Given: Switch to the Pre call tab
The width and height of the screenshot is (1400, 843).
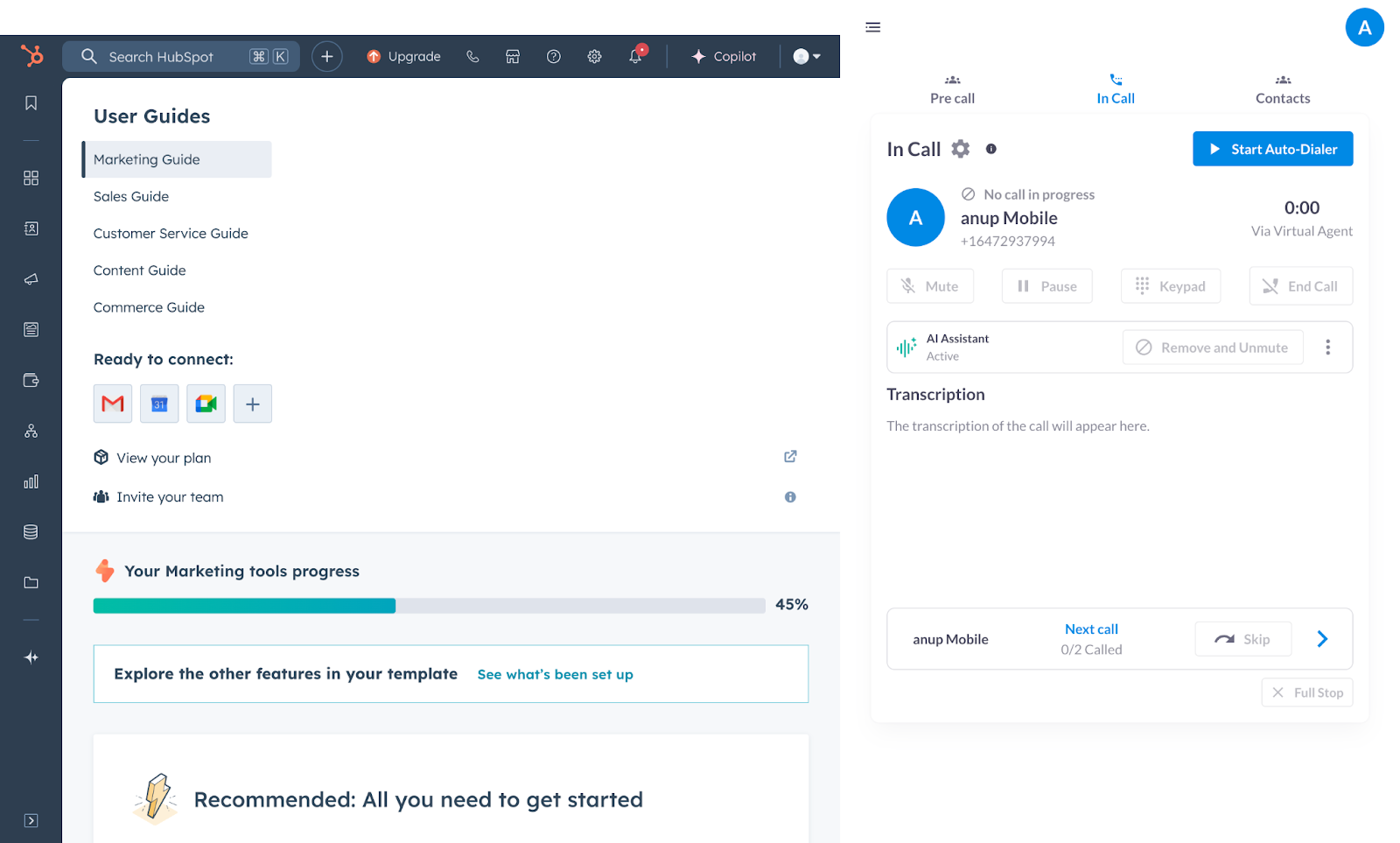Looking at the screenshot, I should (952, 90).
